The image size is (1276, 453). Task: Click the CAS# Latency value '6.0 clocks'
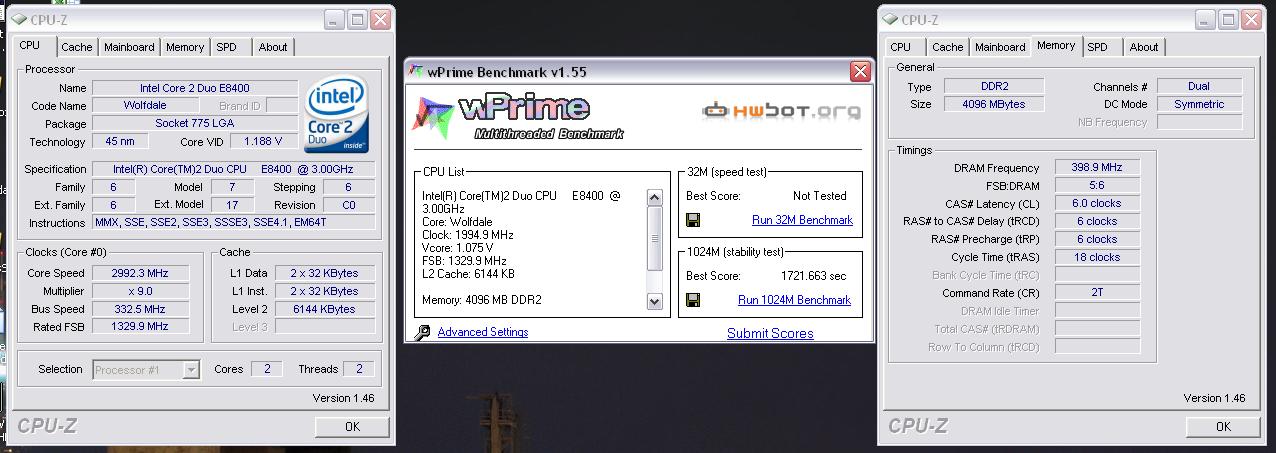tap(1097, 204)
